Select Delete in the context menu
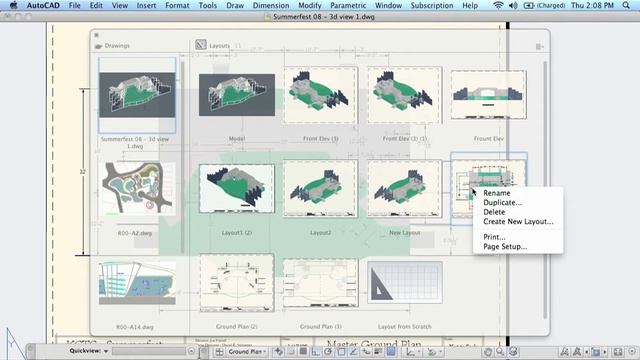This screenshot has height=360, width=640. [x=494, y=212]
